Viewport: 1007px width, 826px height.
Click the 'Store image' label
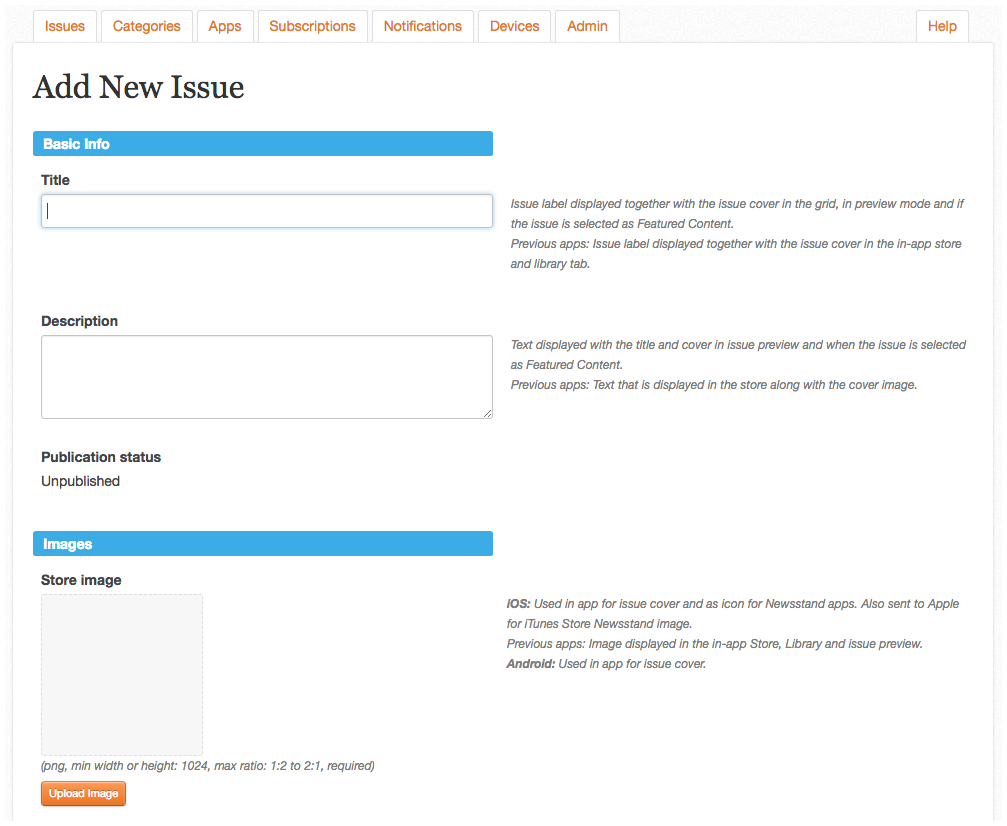[81, 580]
